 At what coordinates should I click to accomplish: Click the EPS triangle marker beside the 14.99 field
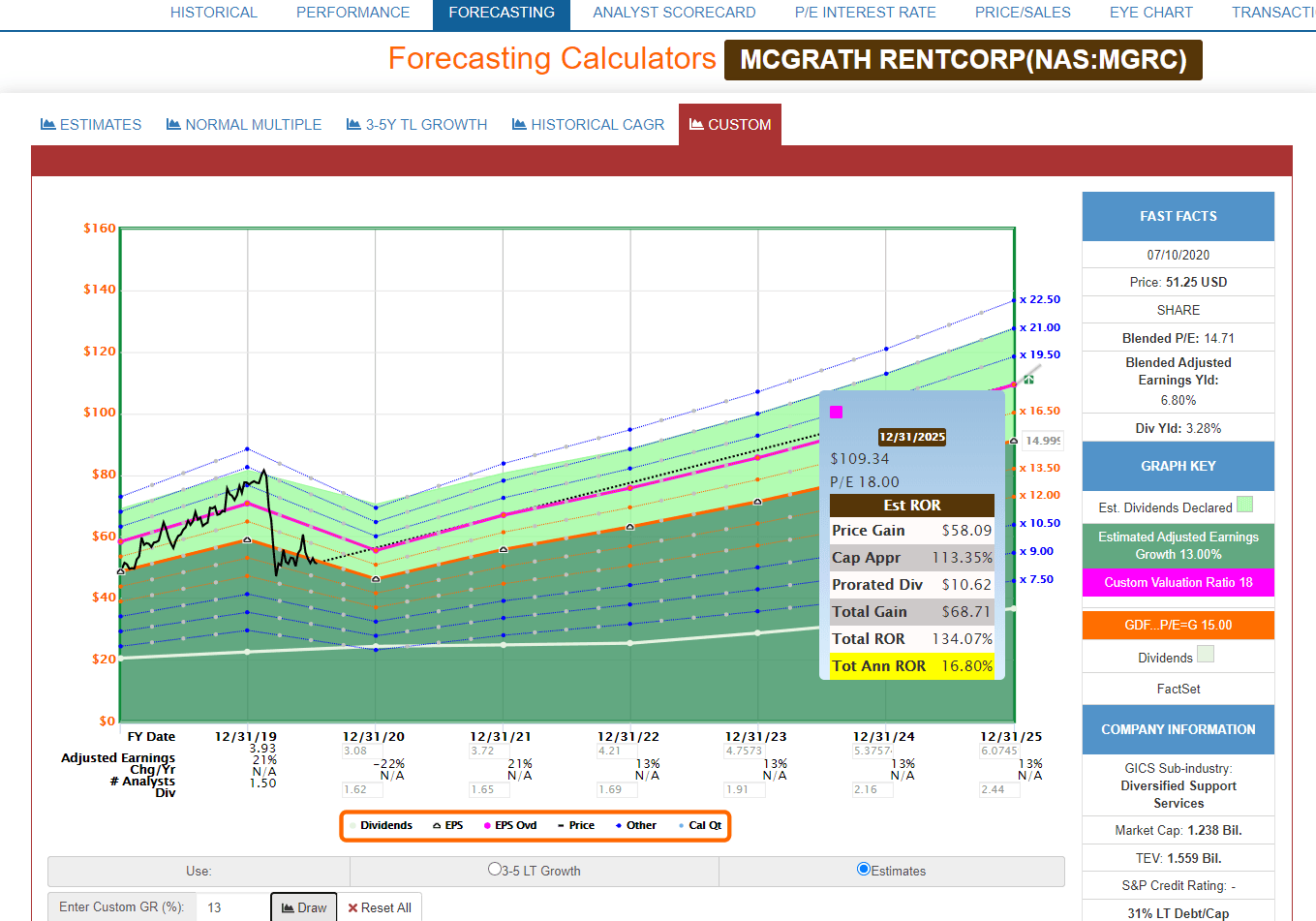(x=1014, y=441)
